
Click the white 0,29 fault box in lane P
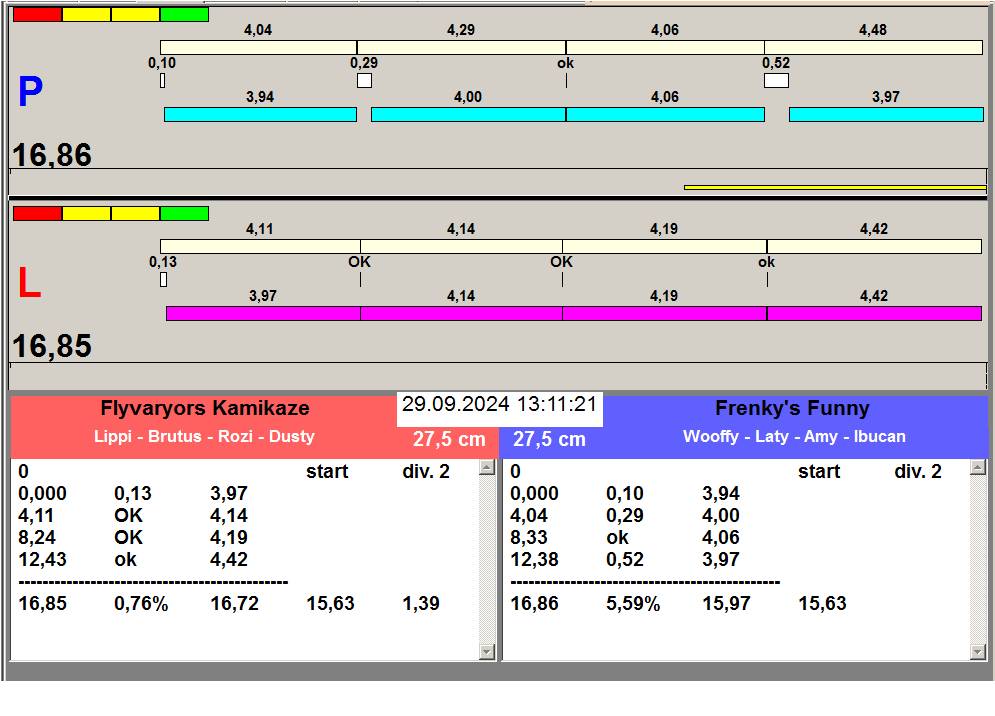(x=364, y=80)
